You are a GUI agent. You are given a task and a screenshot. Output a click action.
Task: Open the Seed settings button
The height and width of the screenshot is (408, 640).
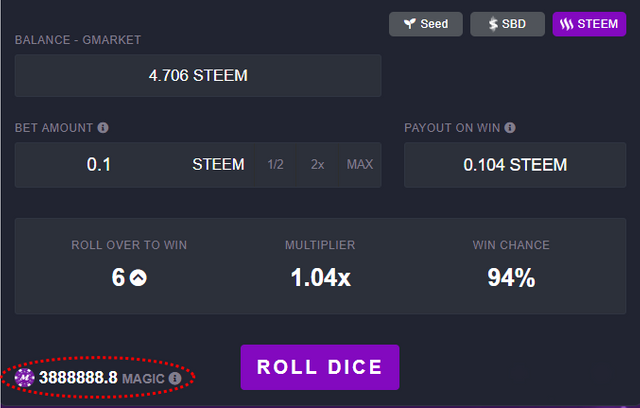(x=426, y=24)
